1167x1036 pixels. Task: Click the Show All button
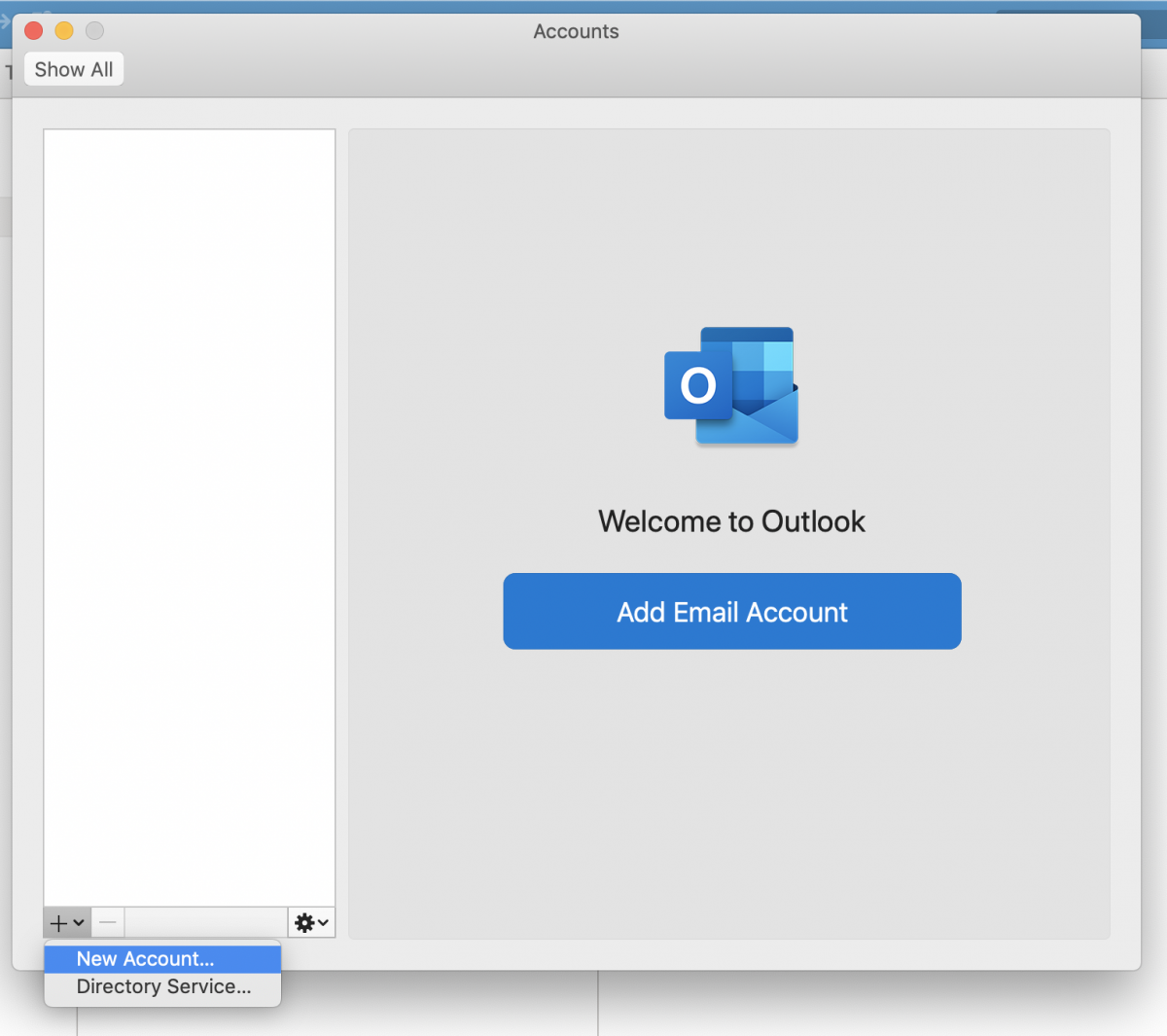(74, 69)
